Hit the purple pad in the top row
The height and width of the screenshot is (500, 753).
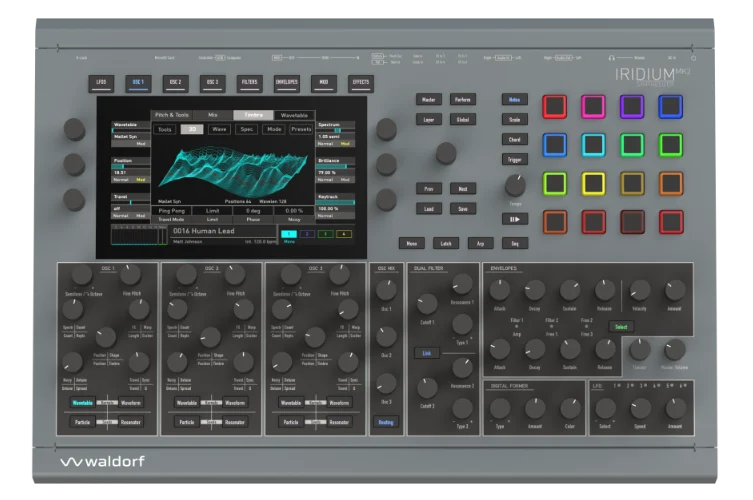pos(632,106)
